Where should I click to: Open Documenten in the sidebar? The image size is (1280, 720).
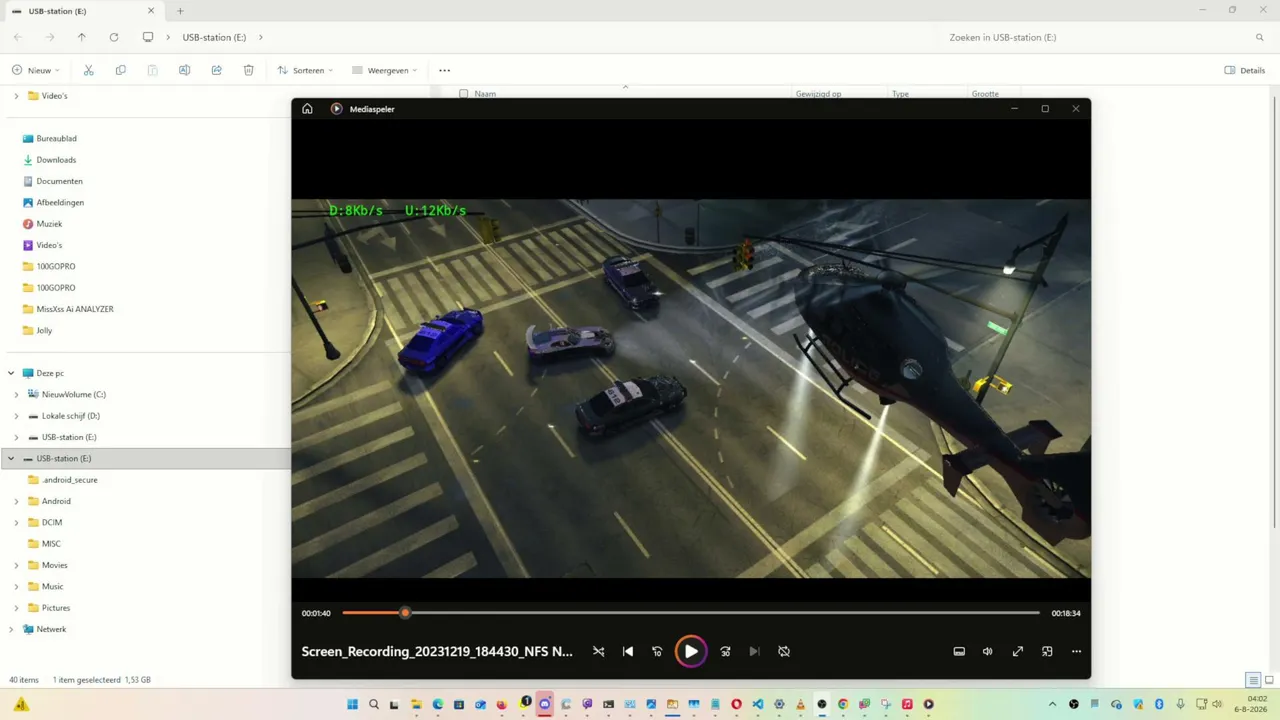coord(59,181)
